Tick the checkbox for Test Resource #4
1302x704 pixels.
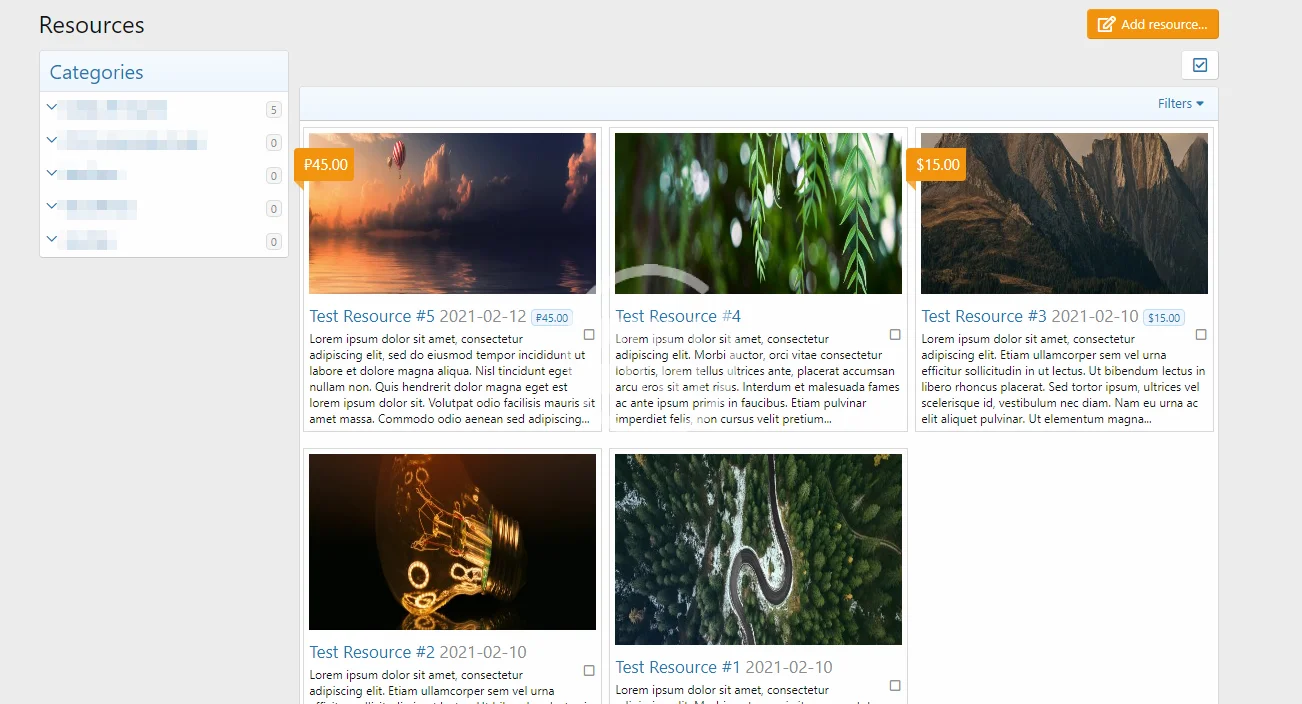[x=895, y=335]
